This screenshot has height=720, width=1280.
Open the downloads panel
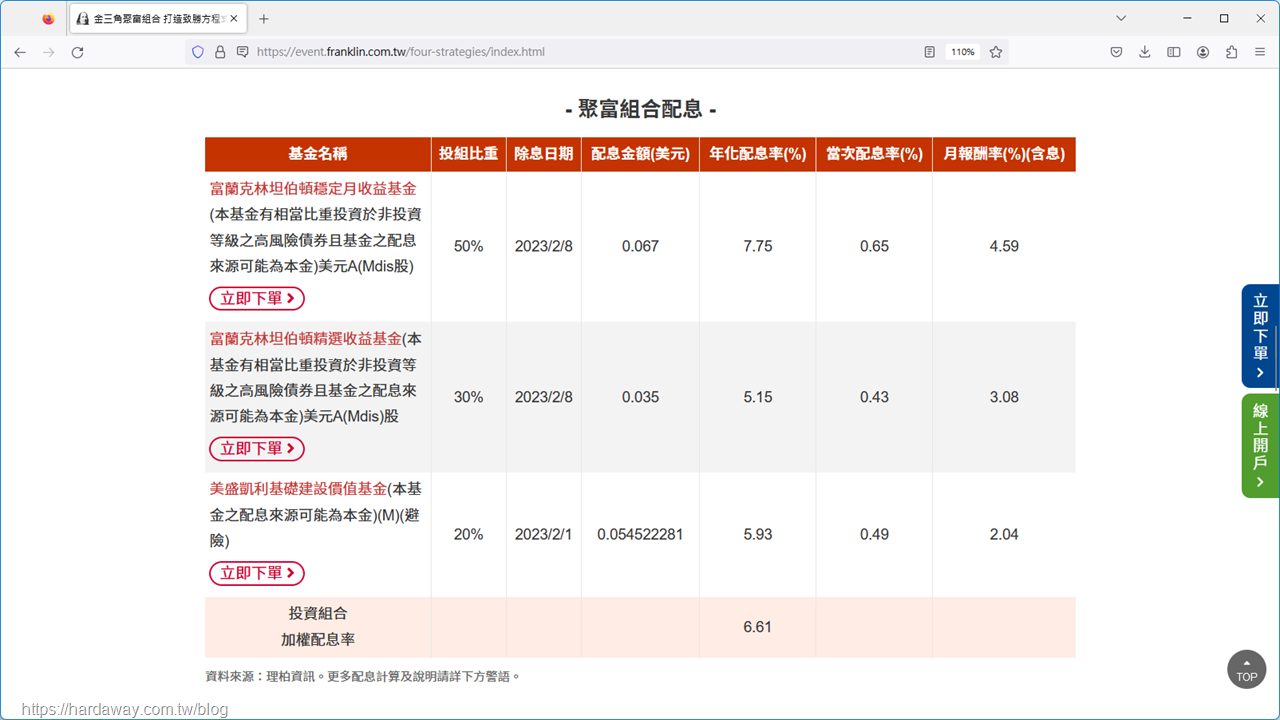tap(1145, 52)
